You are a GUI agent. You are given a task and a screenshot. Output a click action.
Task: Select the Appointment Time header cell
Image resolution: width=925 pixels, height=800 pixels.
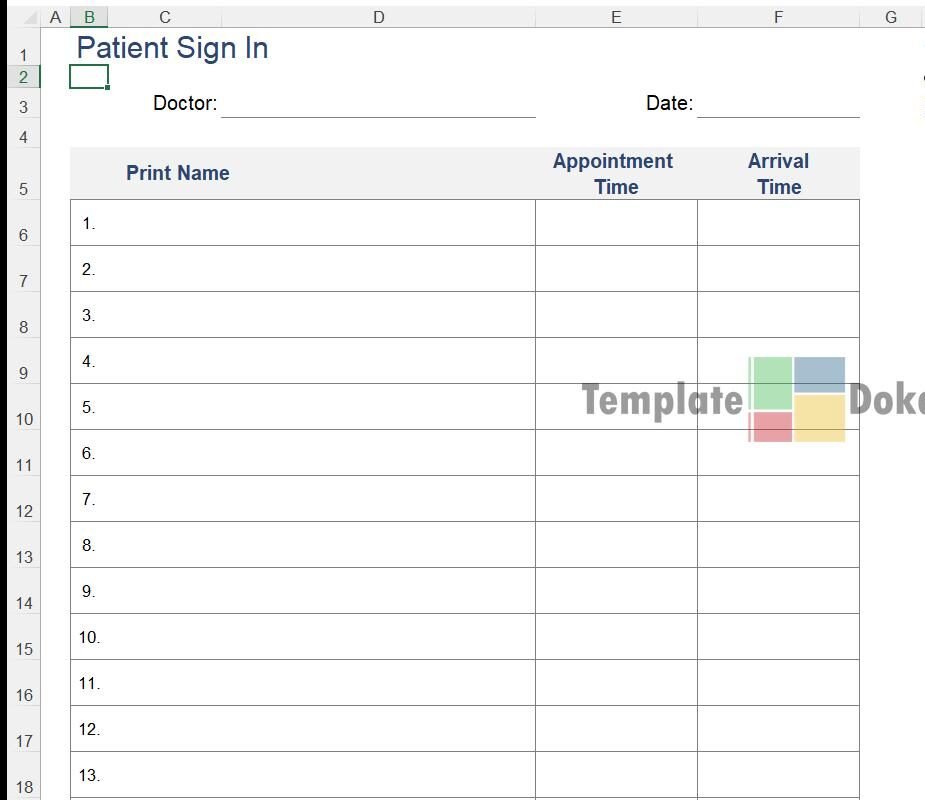pyautogui.click(x=616, y=173)
